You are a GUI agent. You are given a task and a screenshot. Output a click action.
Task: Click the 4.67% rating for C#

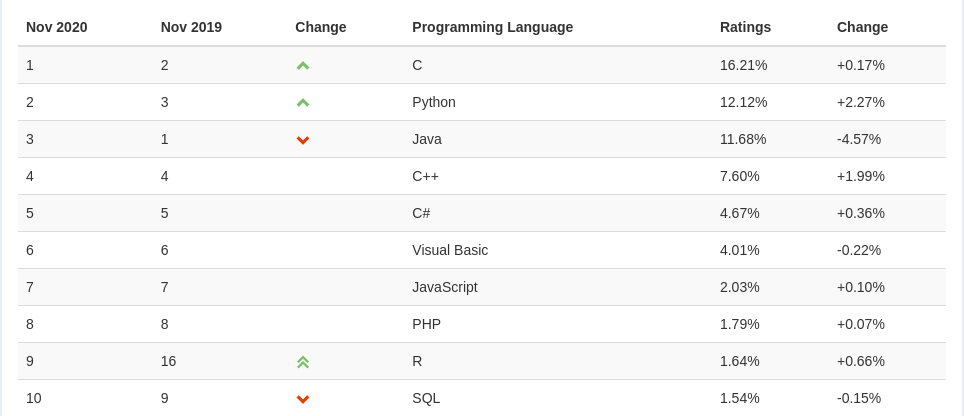[739, 213]
